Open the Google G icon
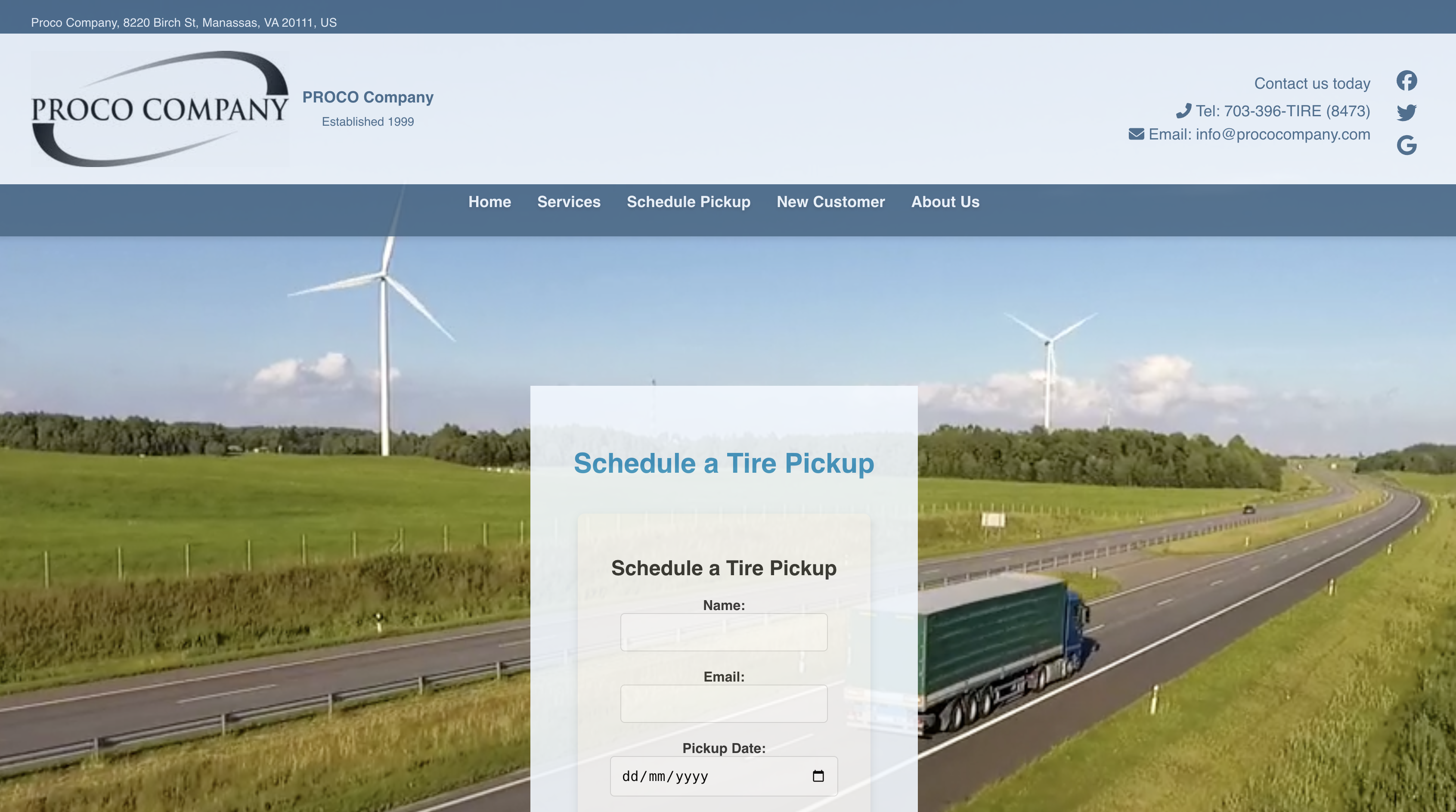This screenshot has height=812, width=1456. tap(1406, 145)
